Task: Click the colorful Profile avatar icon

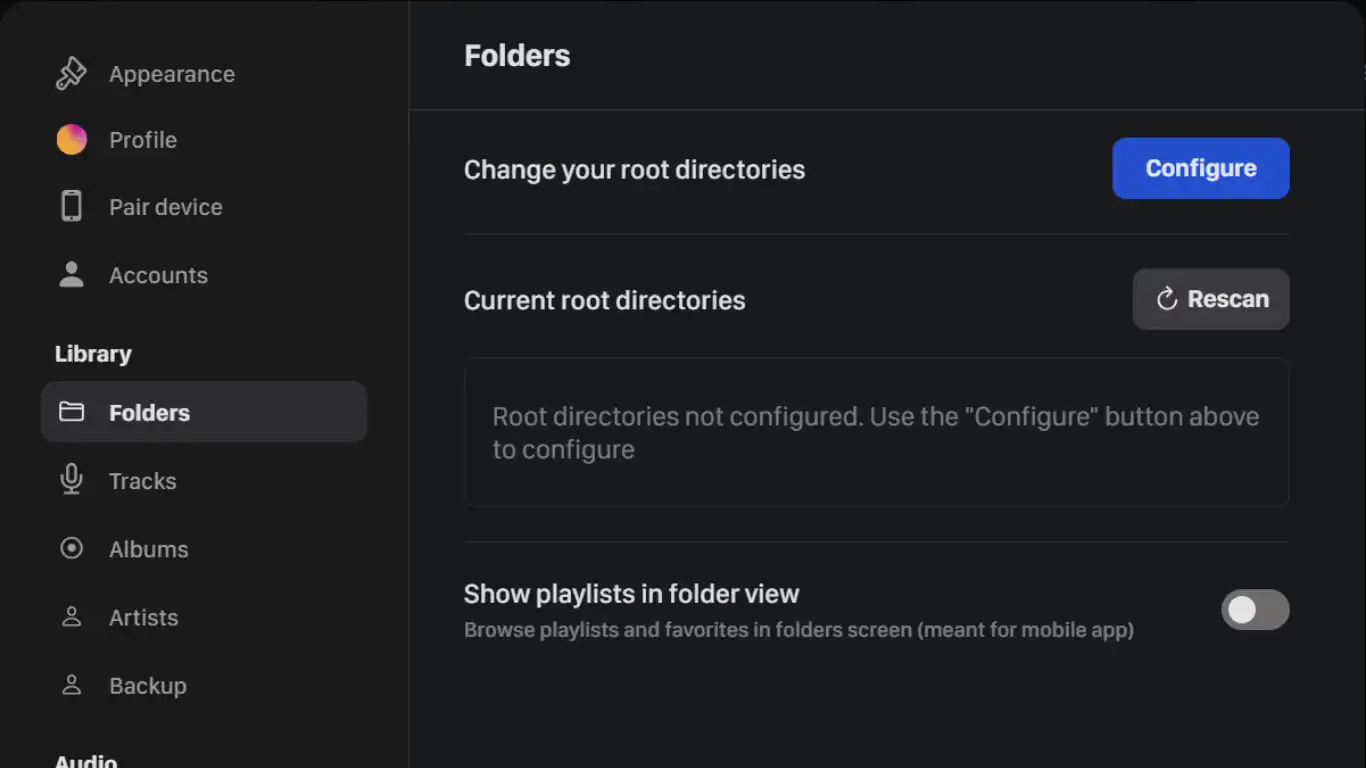Action: point(71,140)
